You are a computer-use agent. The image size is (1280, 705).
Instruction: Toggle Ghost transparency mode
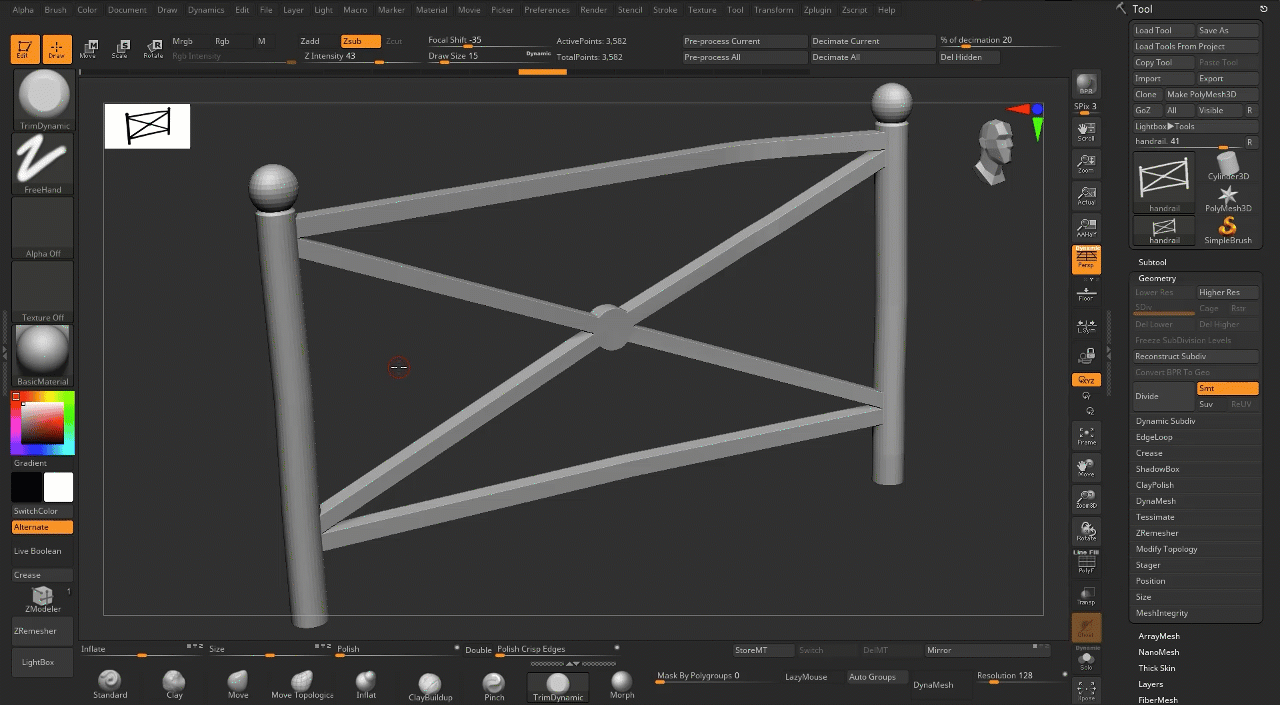tap(1086, 628)
